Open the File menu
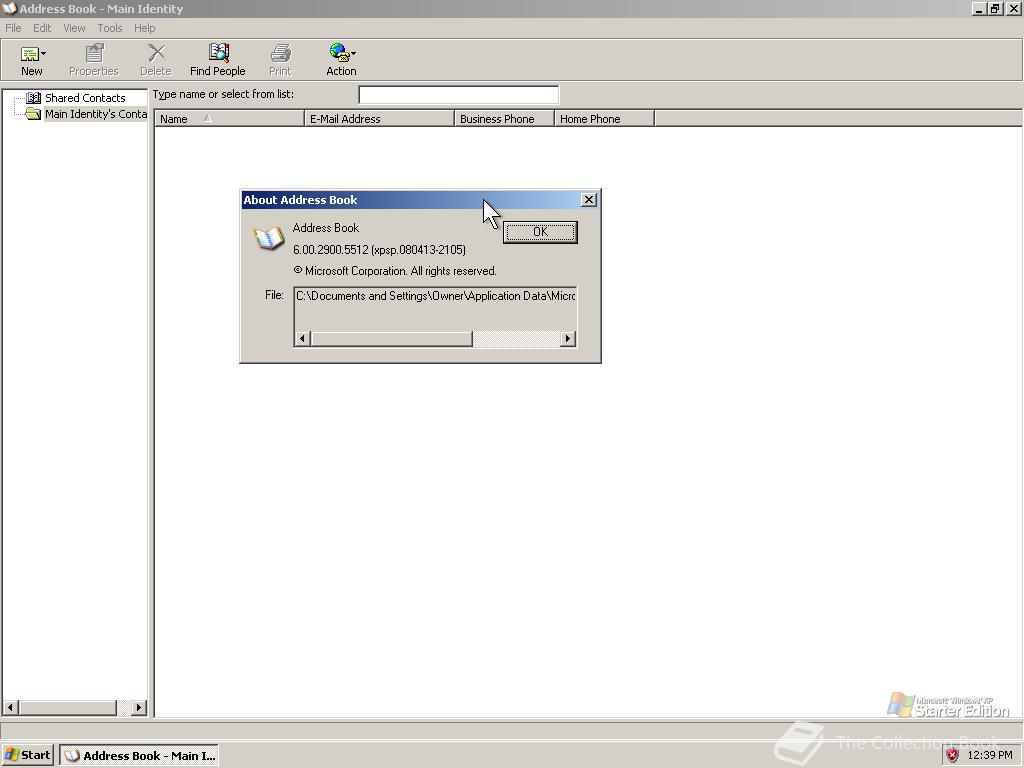1024x768 pixels. (x=13, y=28)
